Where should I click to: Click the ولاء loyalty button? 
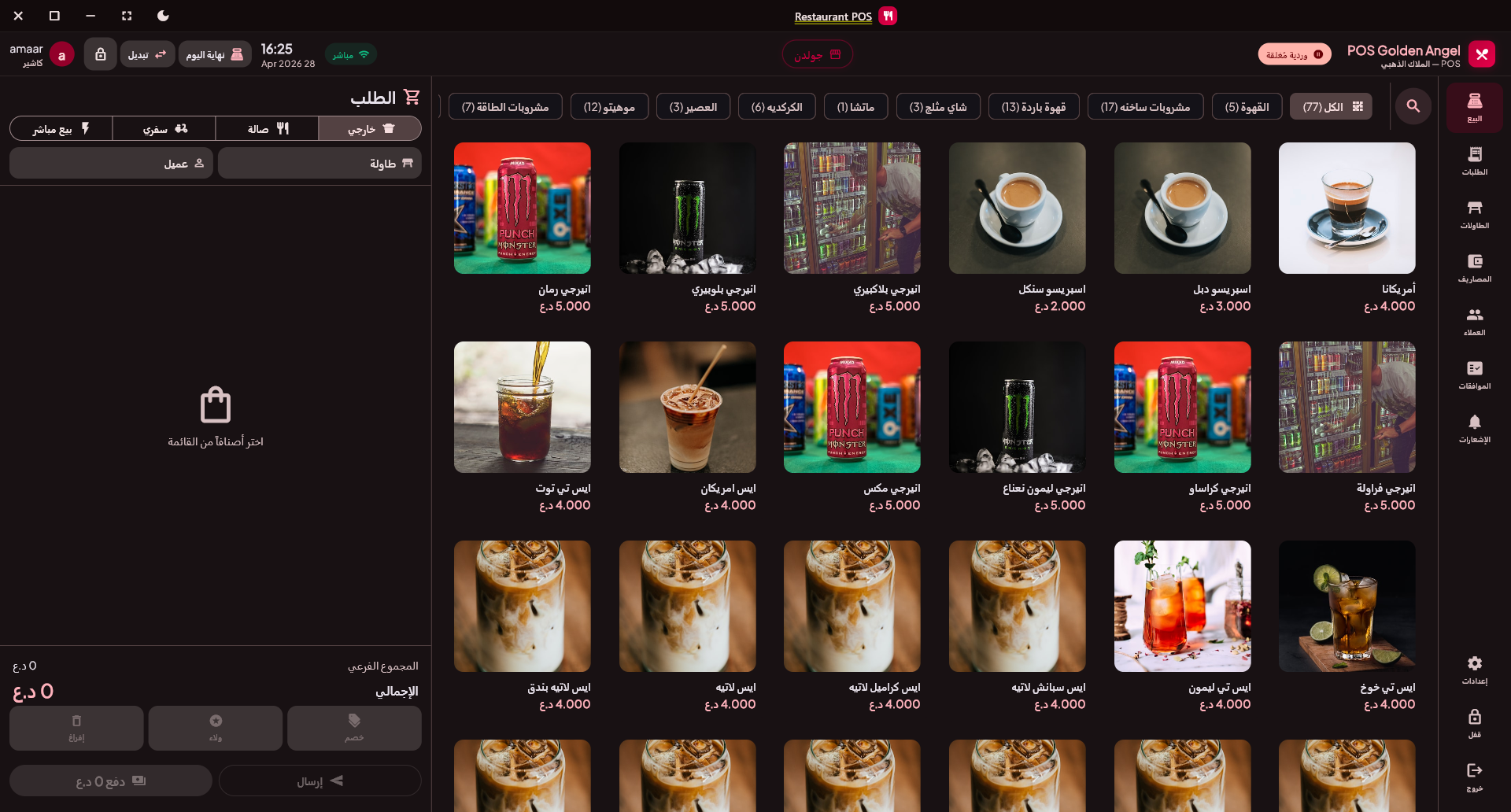point(216,728)
